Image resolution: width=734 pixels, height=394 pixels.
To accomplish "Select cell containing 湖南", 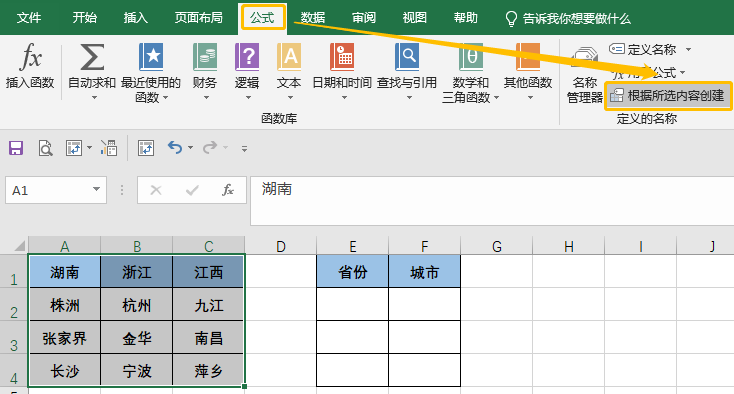I will (x=65, y=271).
